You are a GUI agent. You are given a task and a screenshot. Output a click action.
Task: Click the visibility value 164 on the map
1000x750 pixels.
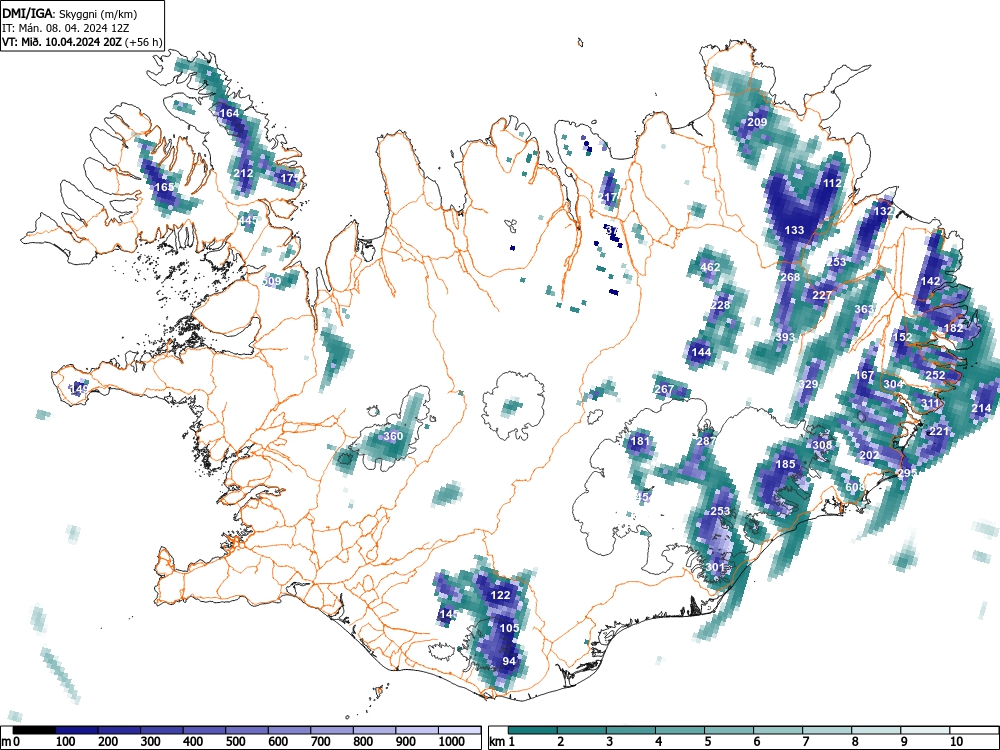click(x=229, y=113)
